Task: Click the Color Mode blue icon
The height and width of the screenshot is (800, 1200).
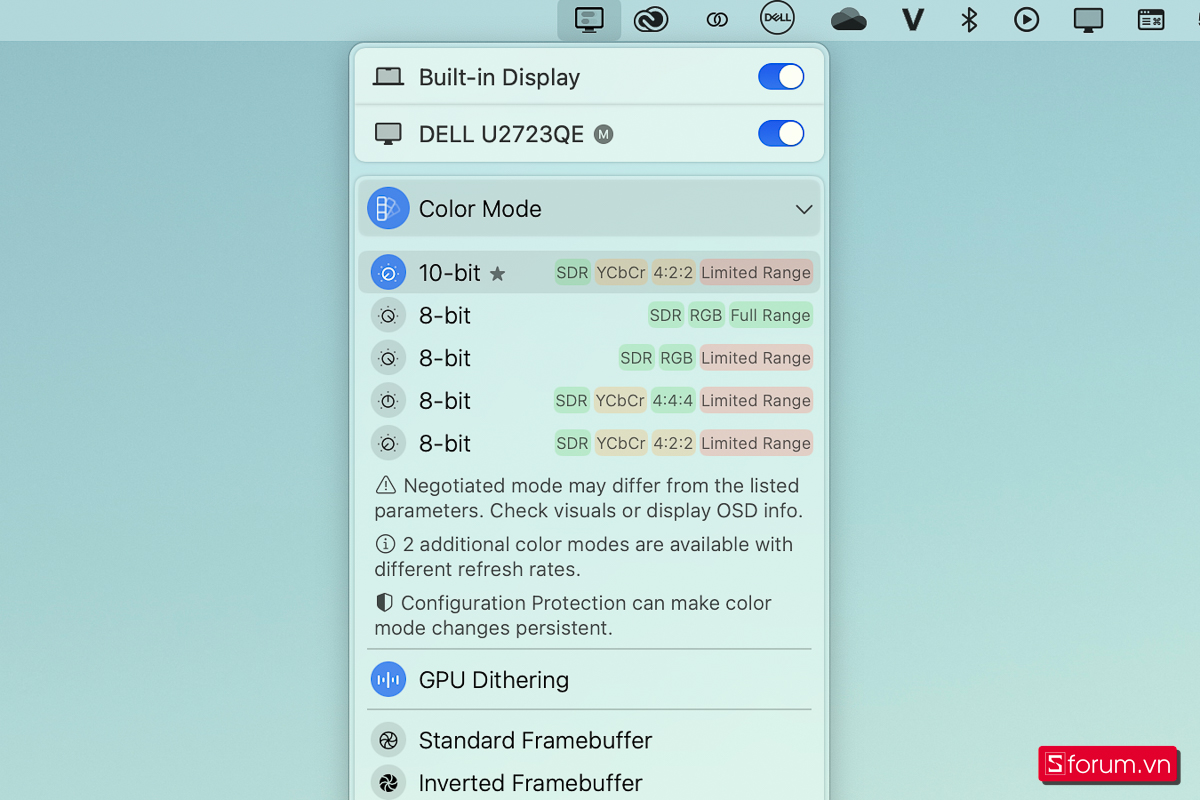Action: [388, 208]
